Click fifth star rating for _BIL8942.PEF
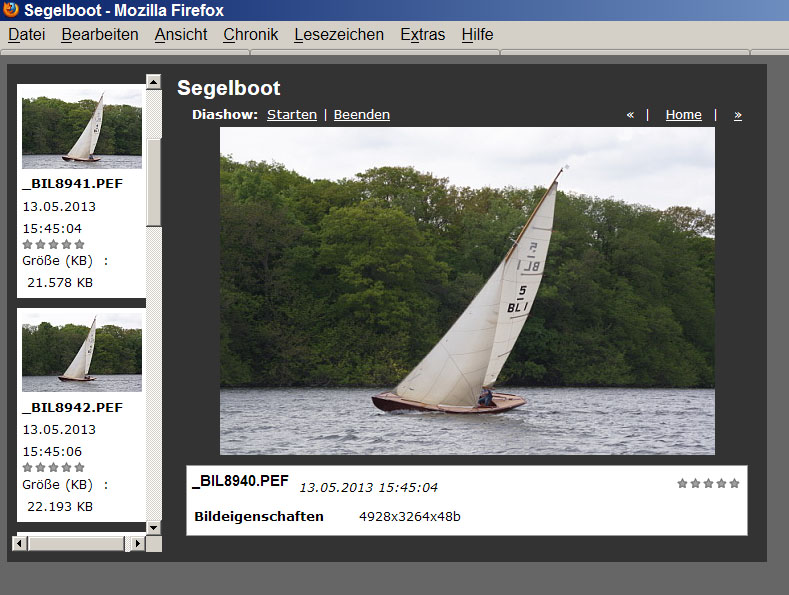 point(80,467)
